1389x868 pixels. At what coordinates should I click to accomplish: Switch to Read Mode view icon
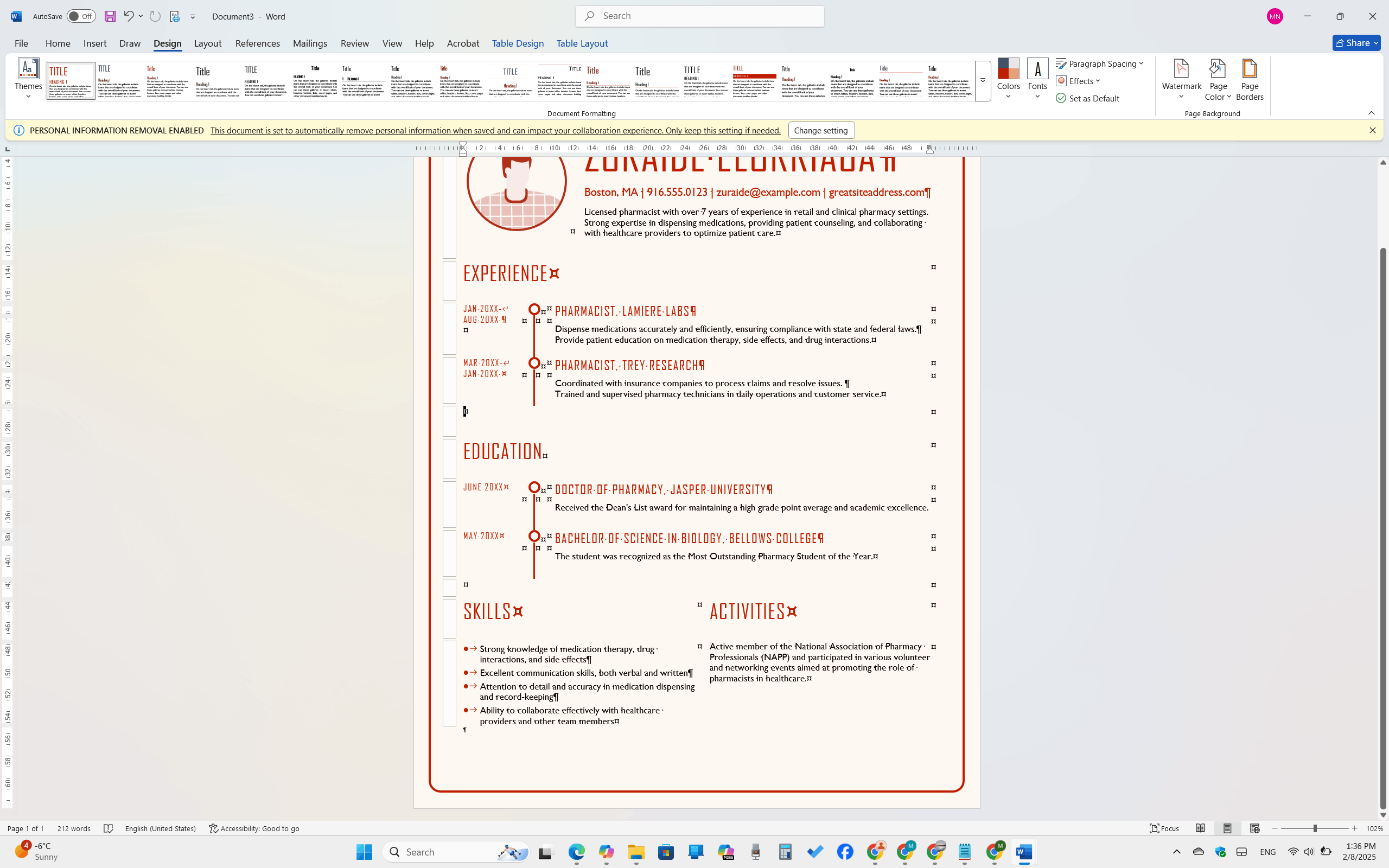click(1200, 828)
